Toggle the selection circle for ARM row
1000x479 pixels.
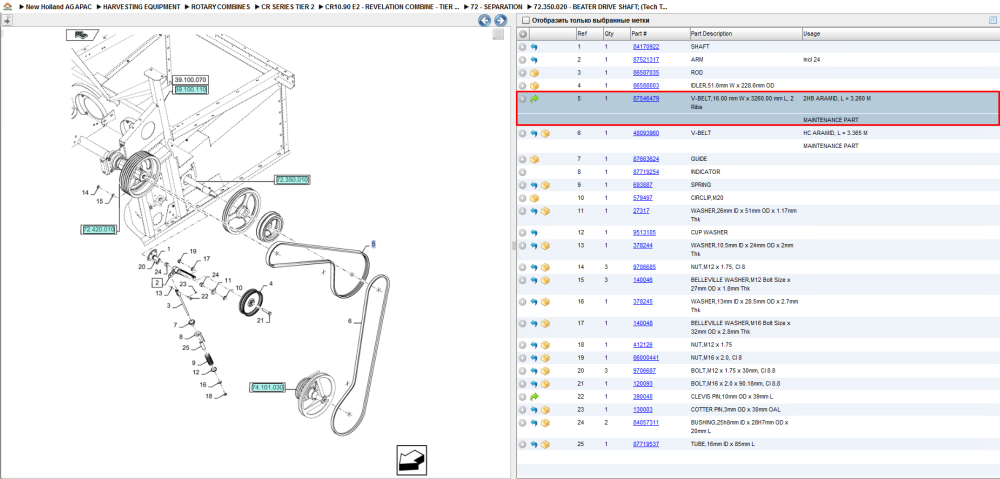(522, 59)
